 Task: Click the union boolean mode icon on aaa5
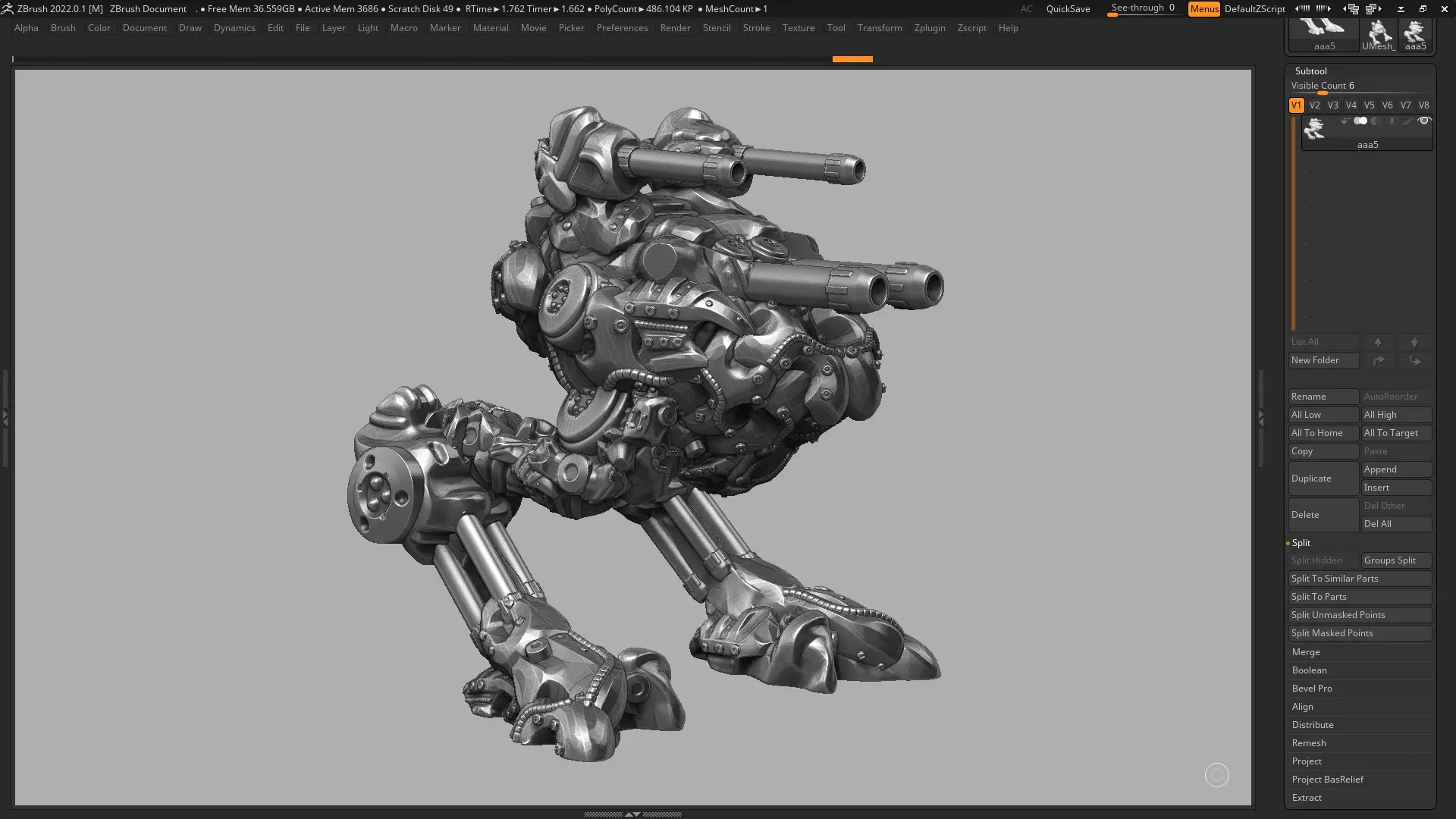coord(1360,121)
